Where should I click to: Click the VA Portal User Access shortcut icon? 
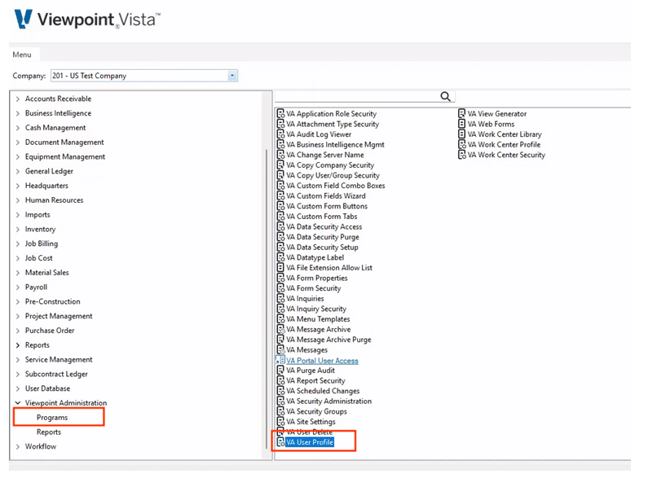281,360
